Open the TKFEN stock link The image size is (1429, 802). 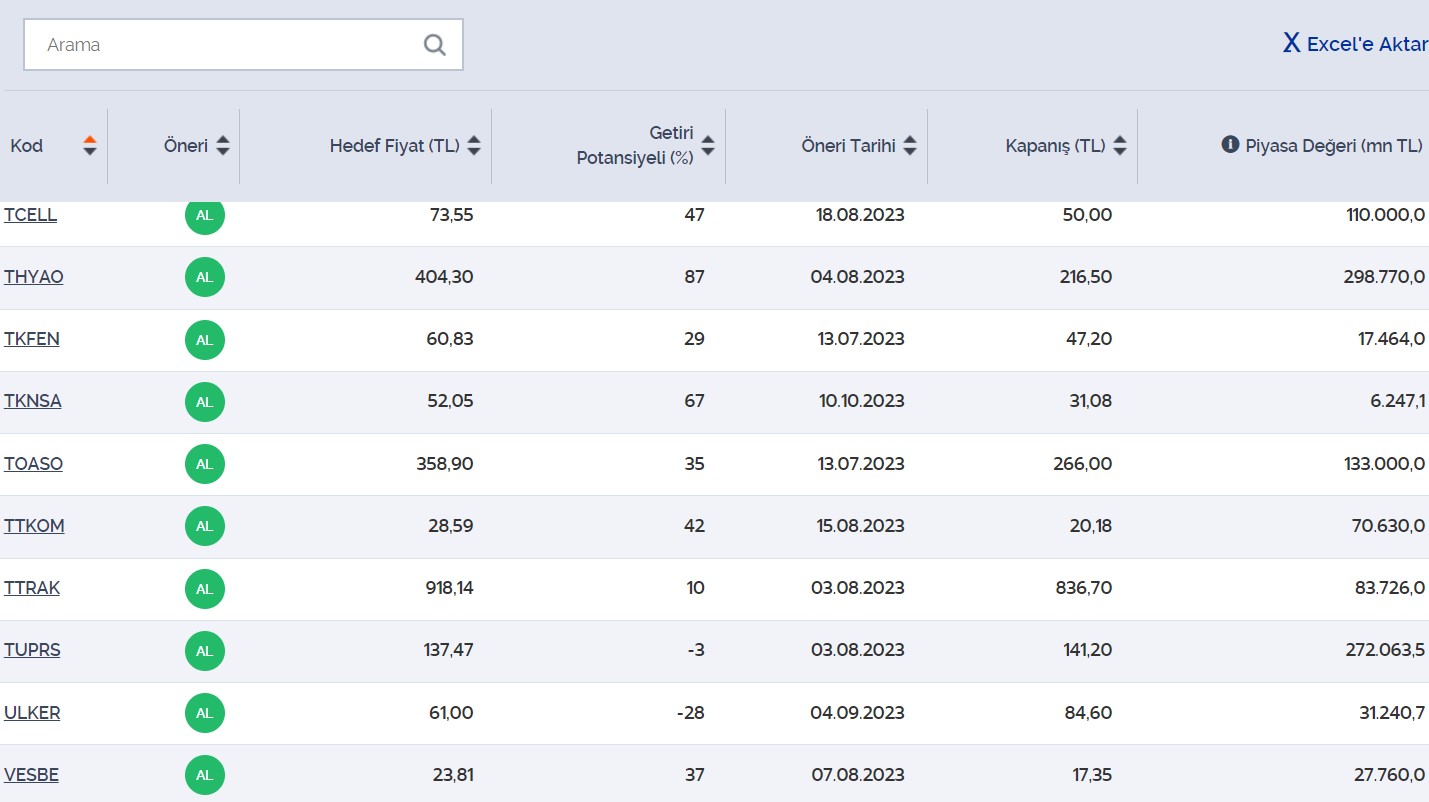(32, 339)
